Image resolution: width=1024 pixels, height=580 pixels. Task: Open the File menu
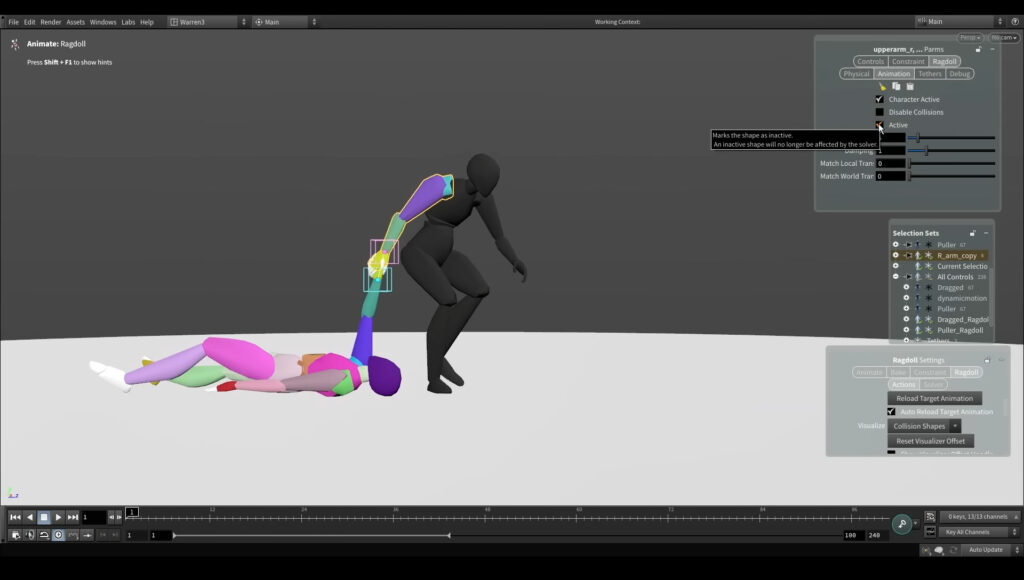tap(13, 22)
